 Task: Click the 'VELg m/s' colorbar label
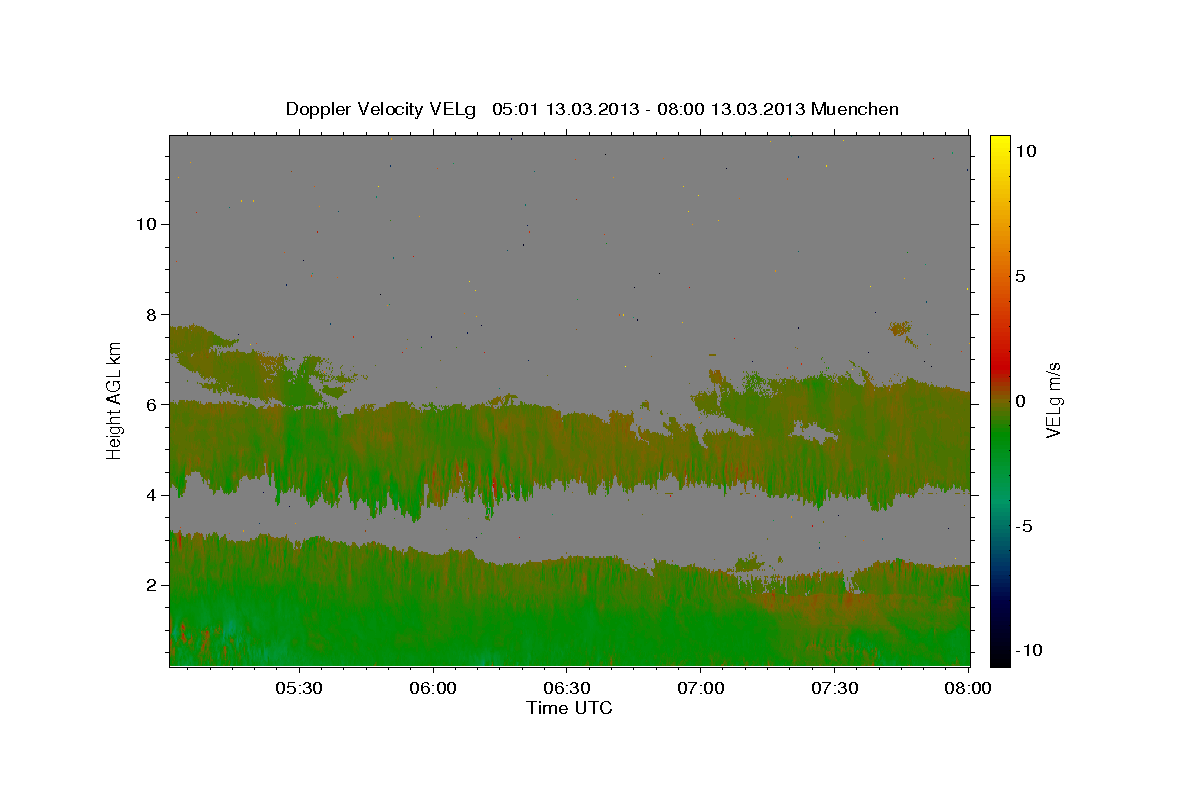pyautogui.click(x=1053, y=401)
